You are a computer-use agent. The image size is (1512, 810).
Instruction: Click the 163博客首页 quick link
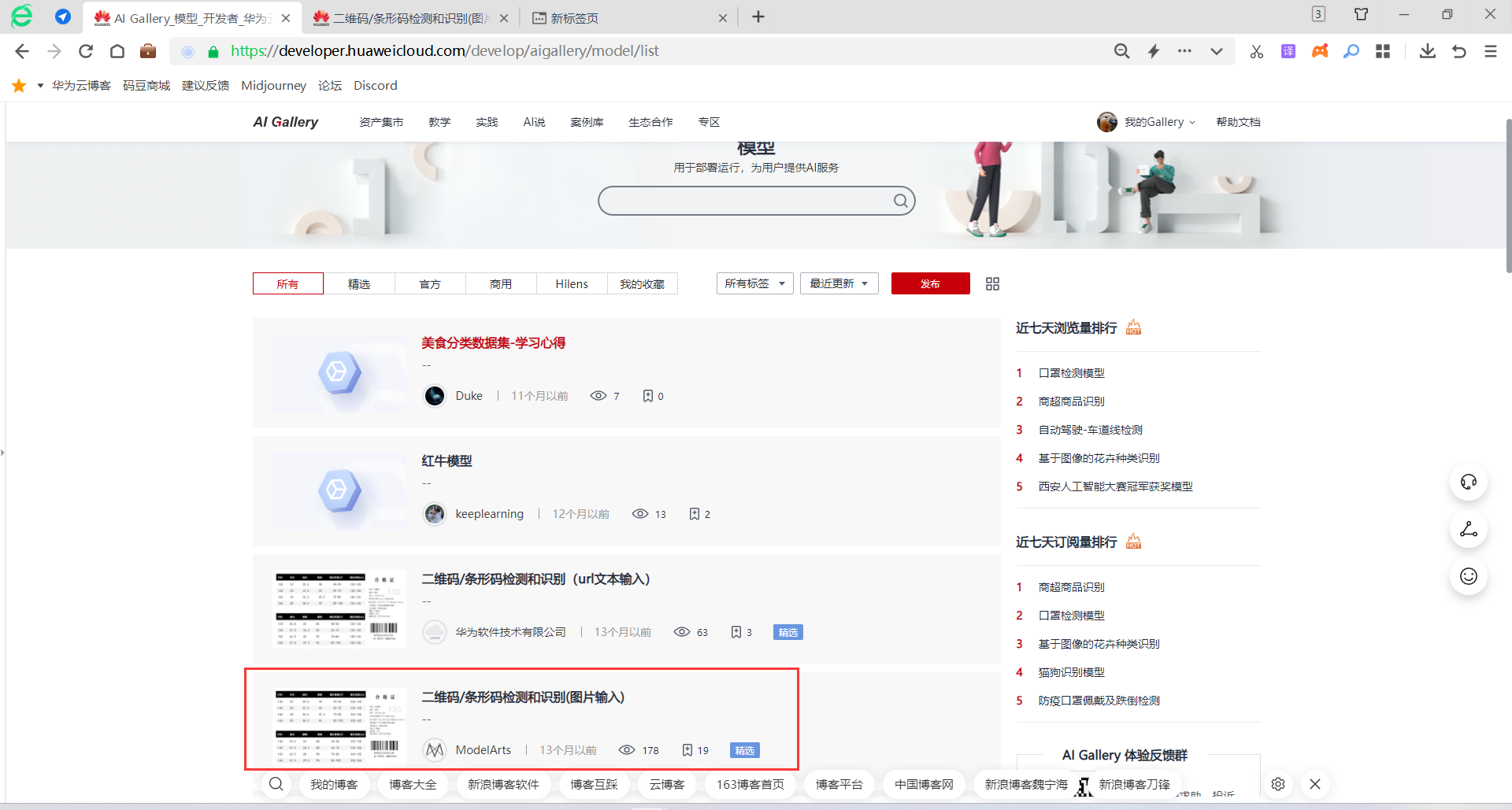tap(750, 784)
